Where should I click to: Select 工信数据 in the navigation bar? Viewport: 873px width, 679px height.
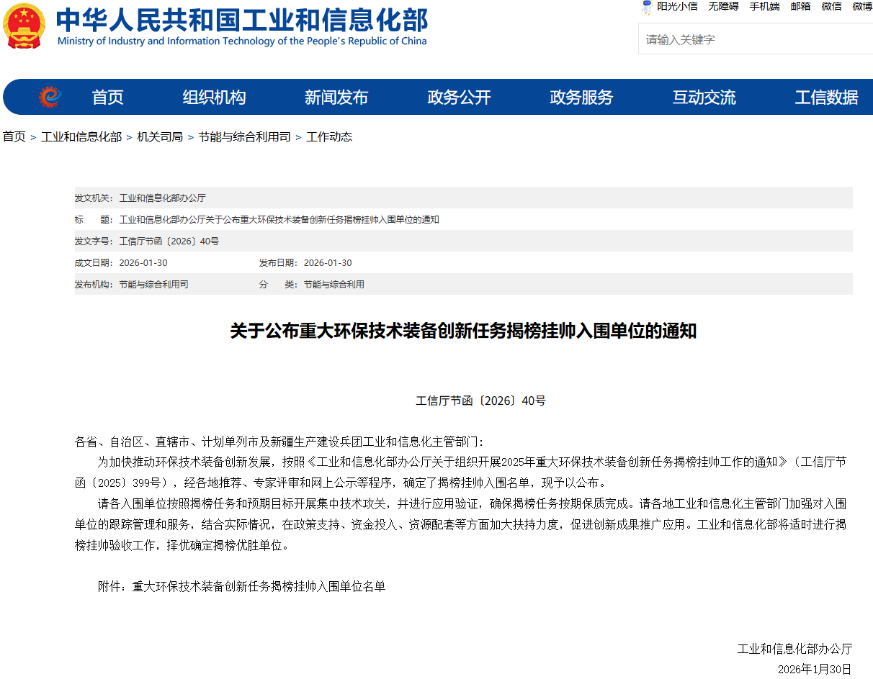(826, 97)
